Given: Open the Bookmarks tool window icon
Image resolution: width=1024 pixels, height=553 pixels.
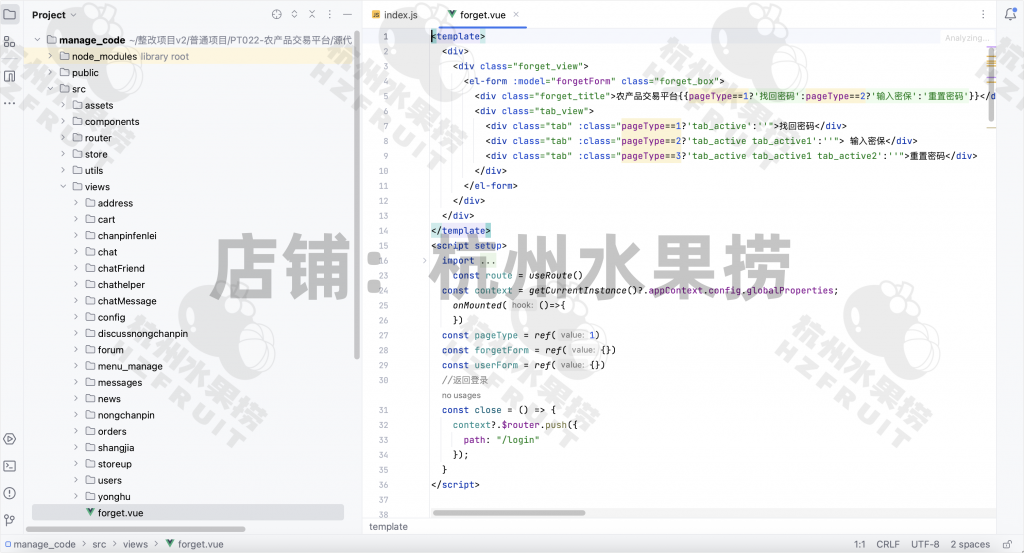Looking at the screenshot, I should (10, 76).
